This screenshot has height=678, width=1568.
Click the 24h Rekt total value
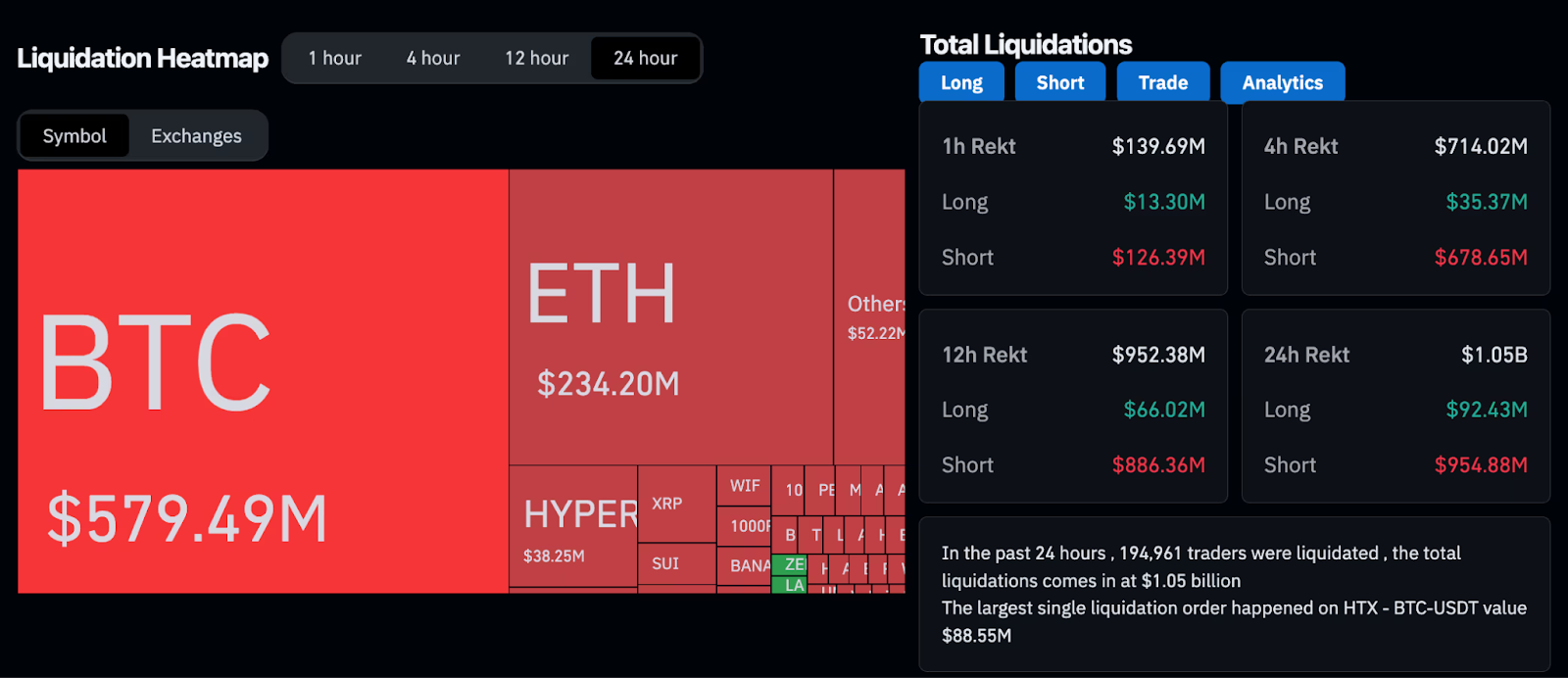click(1494, 355)
